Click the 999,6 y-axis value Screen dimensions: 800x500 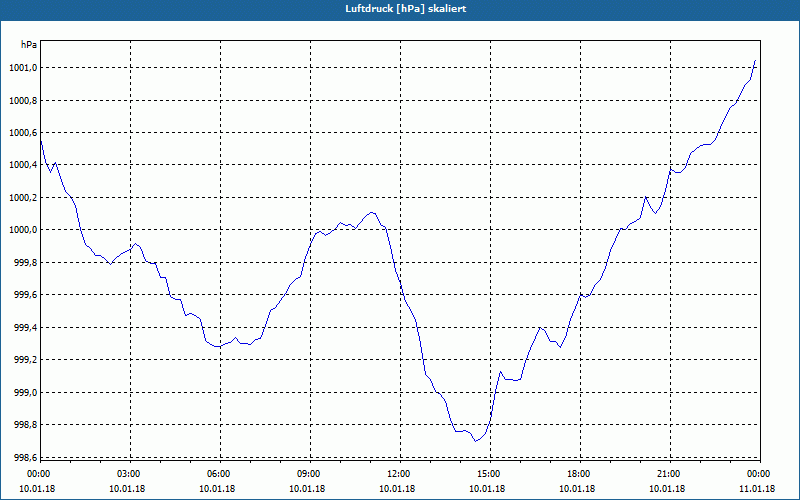(x=26, y=295)
